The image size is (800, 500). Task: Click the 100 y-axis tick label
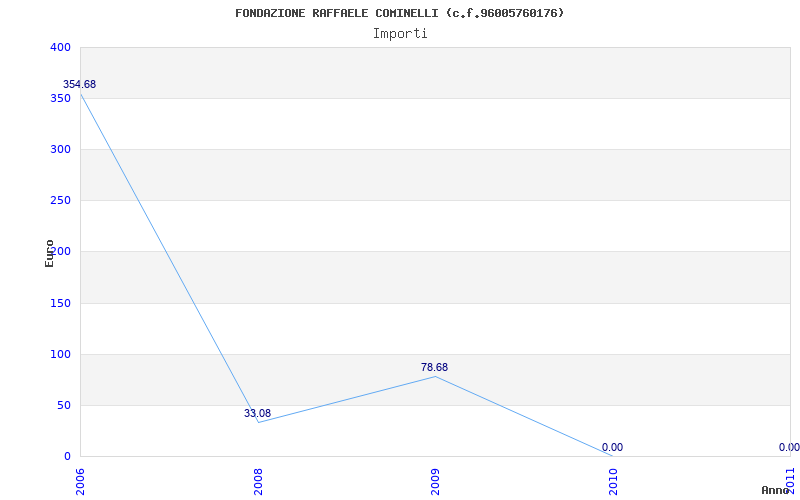(60, 355)
